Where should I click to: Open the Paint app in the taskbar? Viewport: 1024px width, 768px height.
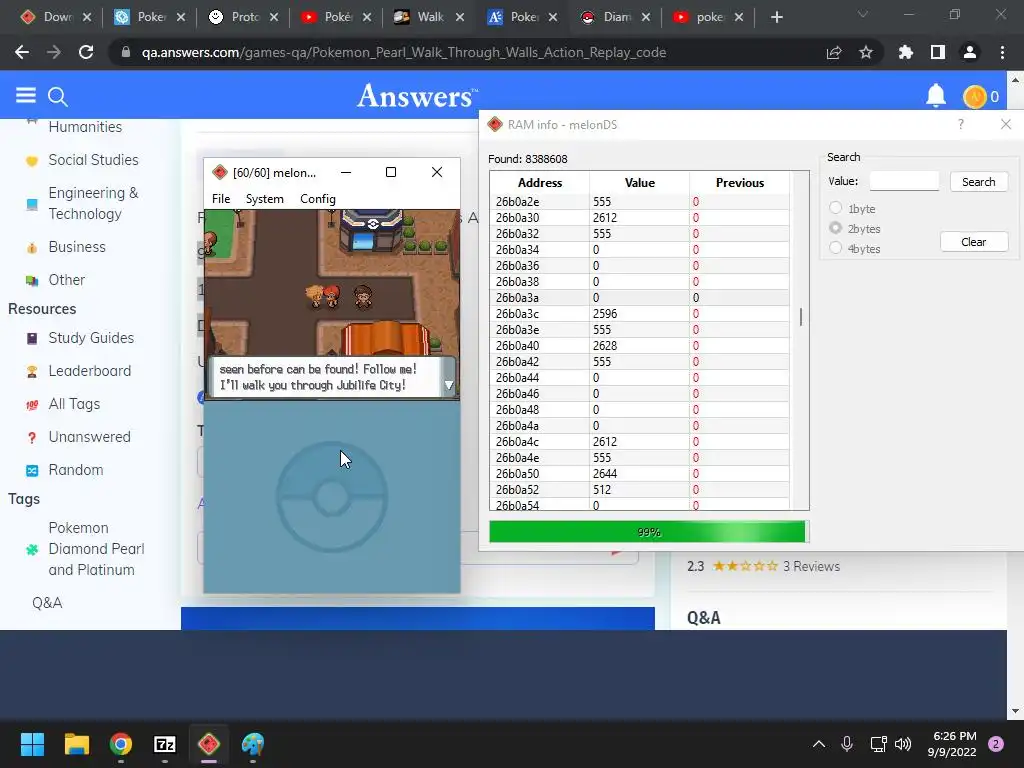(253, 744)
